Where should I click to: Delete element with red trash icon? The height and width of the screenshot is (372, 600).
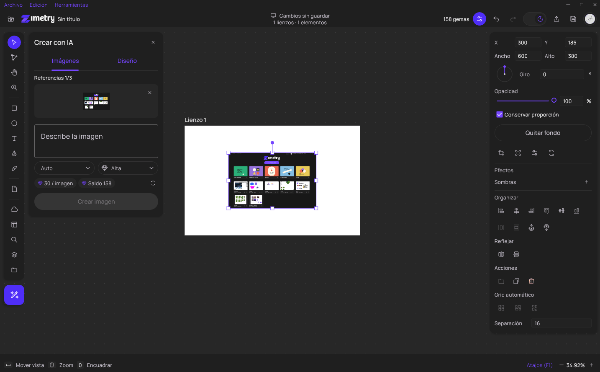531,281
